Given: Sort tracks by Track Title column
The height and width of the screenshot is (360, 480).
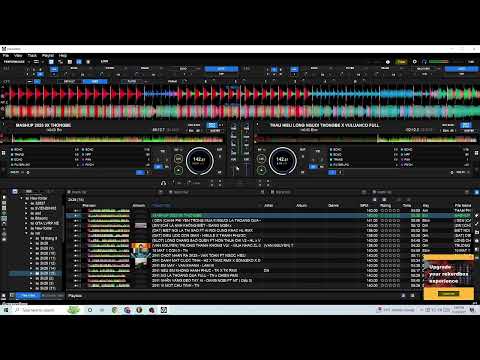Looking at the screenshot, I should pyautogui.click(x=162, y=205).
